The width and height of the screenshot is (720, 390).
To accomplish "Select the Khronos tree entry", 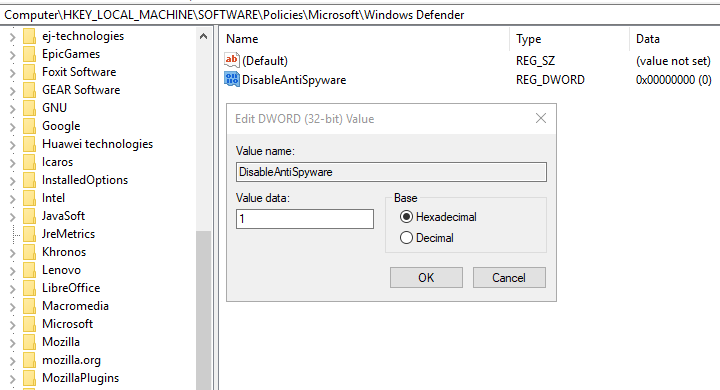I will click(x=64, y=252).
